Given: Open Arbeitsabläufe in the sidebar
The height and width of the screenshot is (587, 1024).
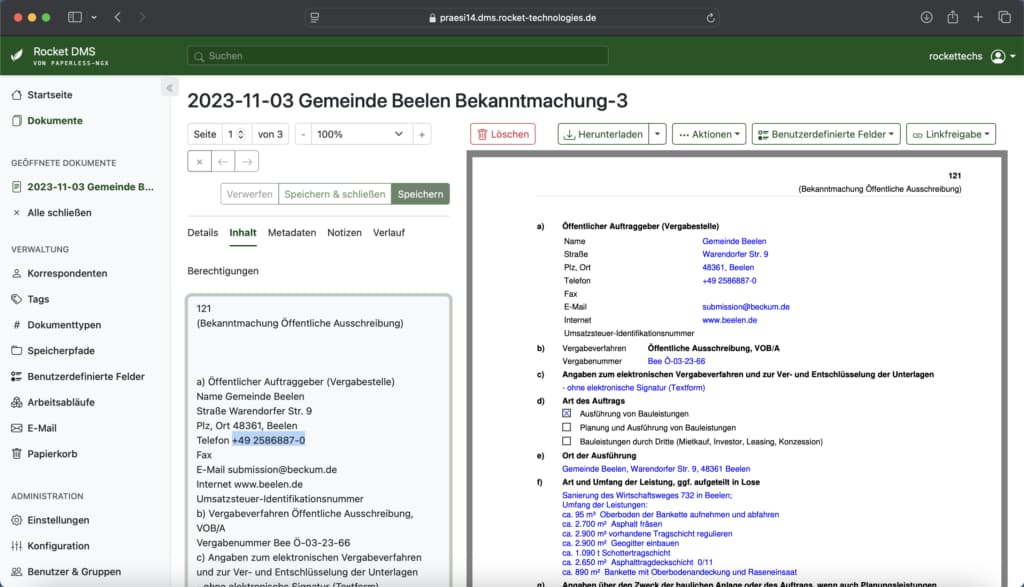Looking at the screenshot, I should pos(53,402).
